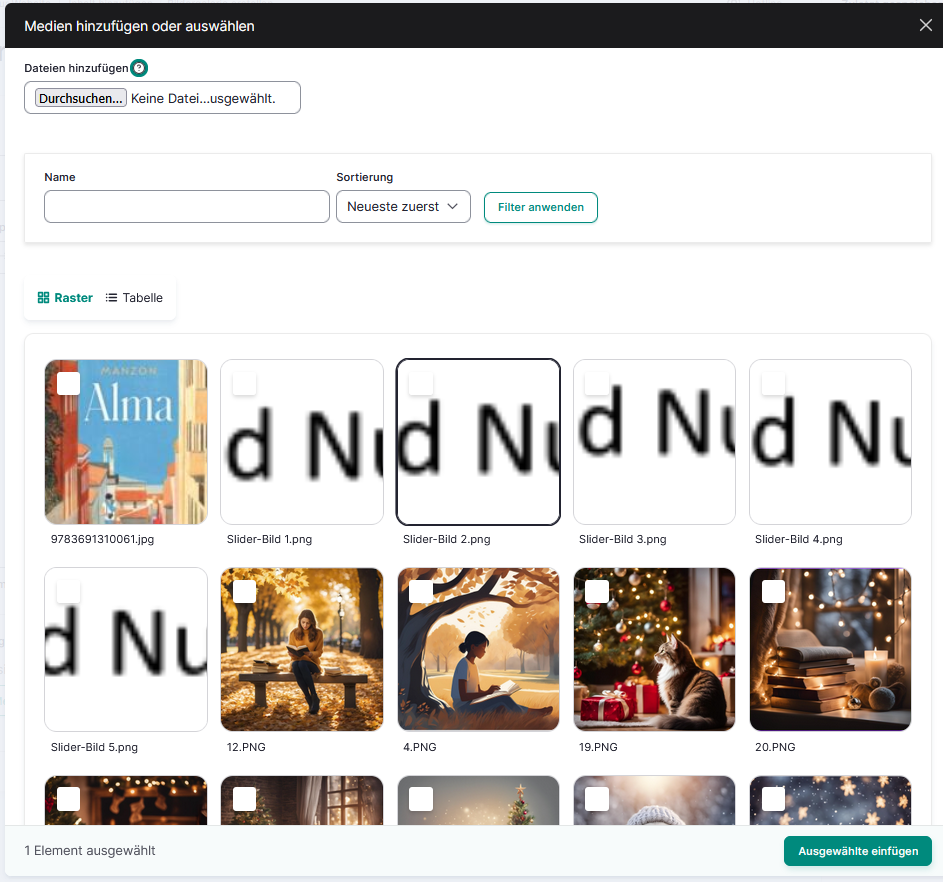
Task: Tick checkbox on Slider-Bild 1.png
Action: tap(244, 383)
